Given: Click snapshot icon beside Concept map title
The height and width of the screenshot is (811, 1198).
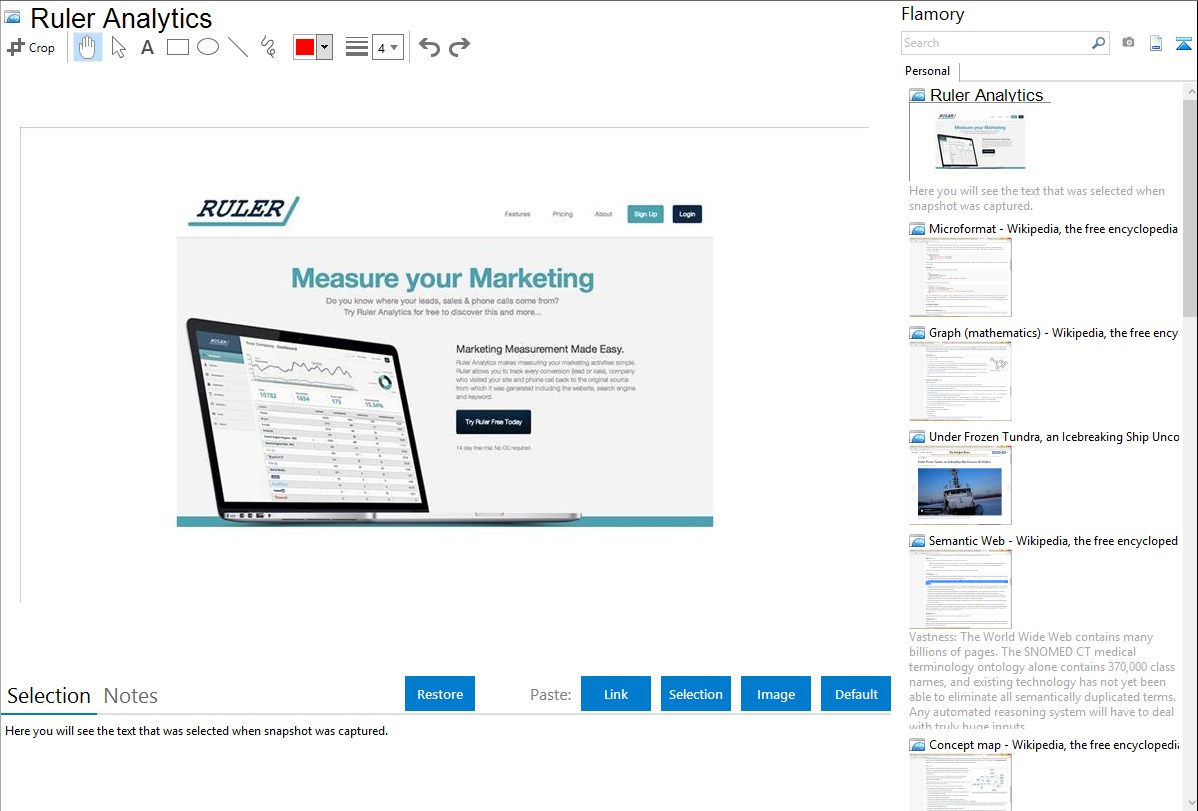Looking at the screenshot, I should pyautogui.click(x=917, y=745).
